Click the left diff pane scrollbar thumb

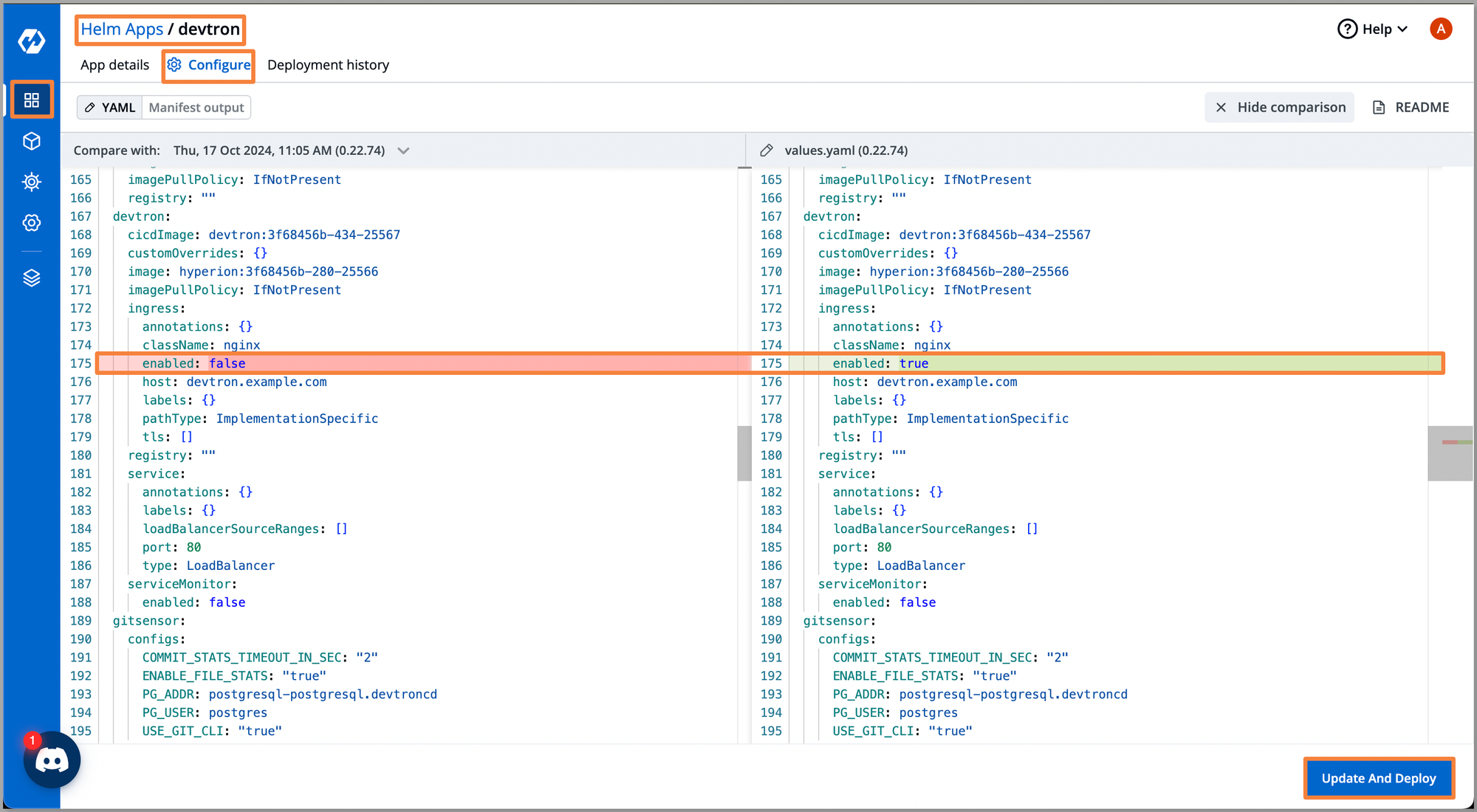pos(744,453)
